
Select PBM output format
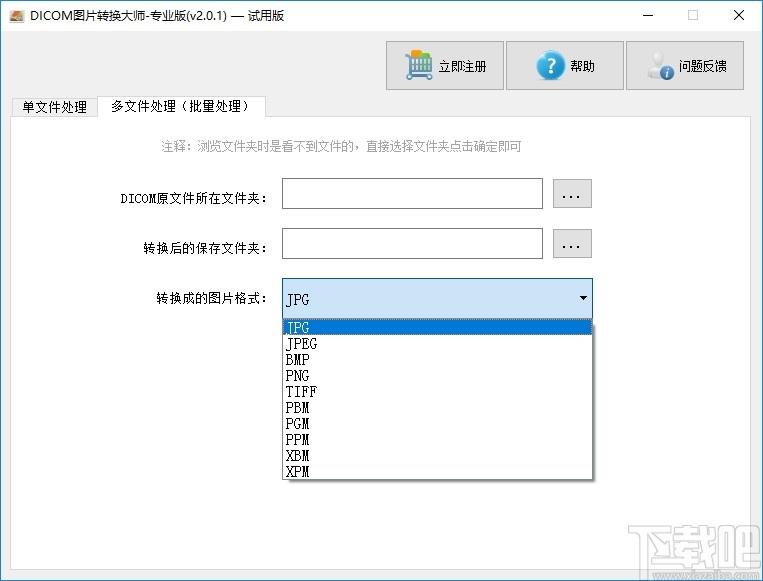(437, 408)
